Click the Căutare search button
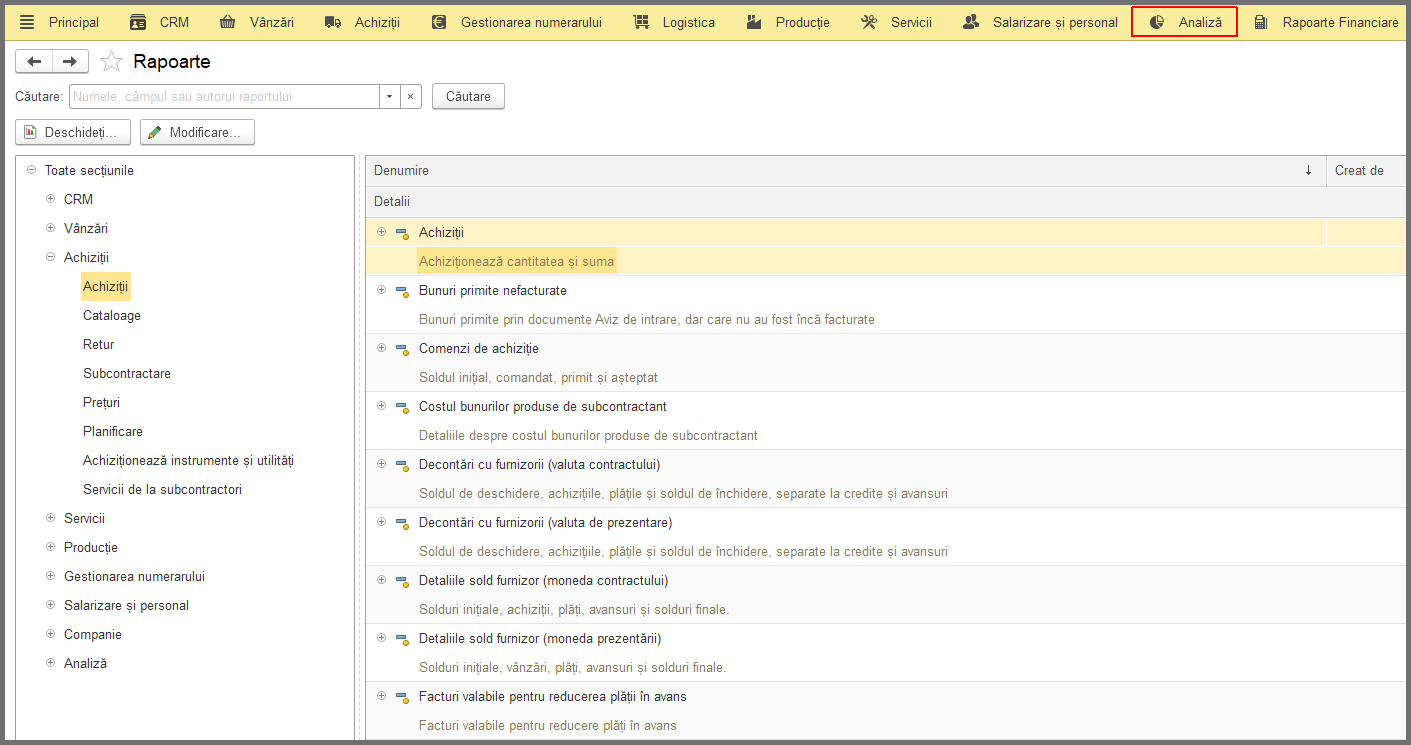The width and height of the screenshot is (1411, 745). (x=468, y=97)
